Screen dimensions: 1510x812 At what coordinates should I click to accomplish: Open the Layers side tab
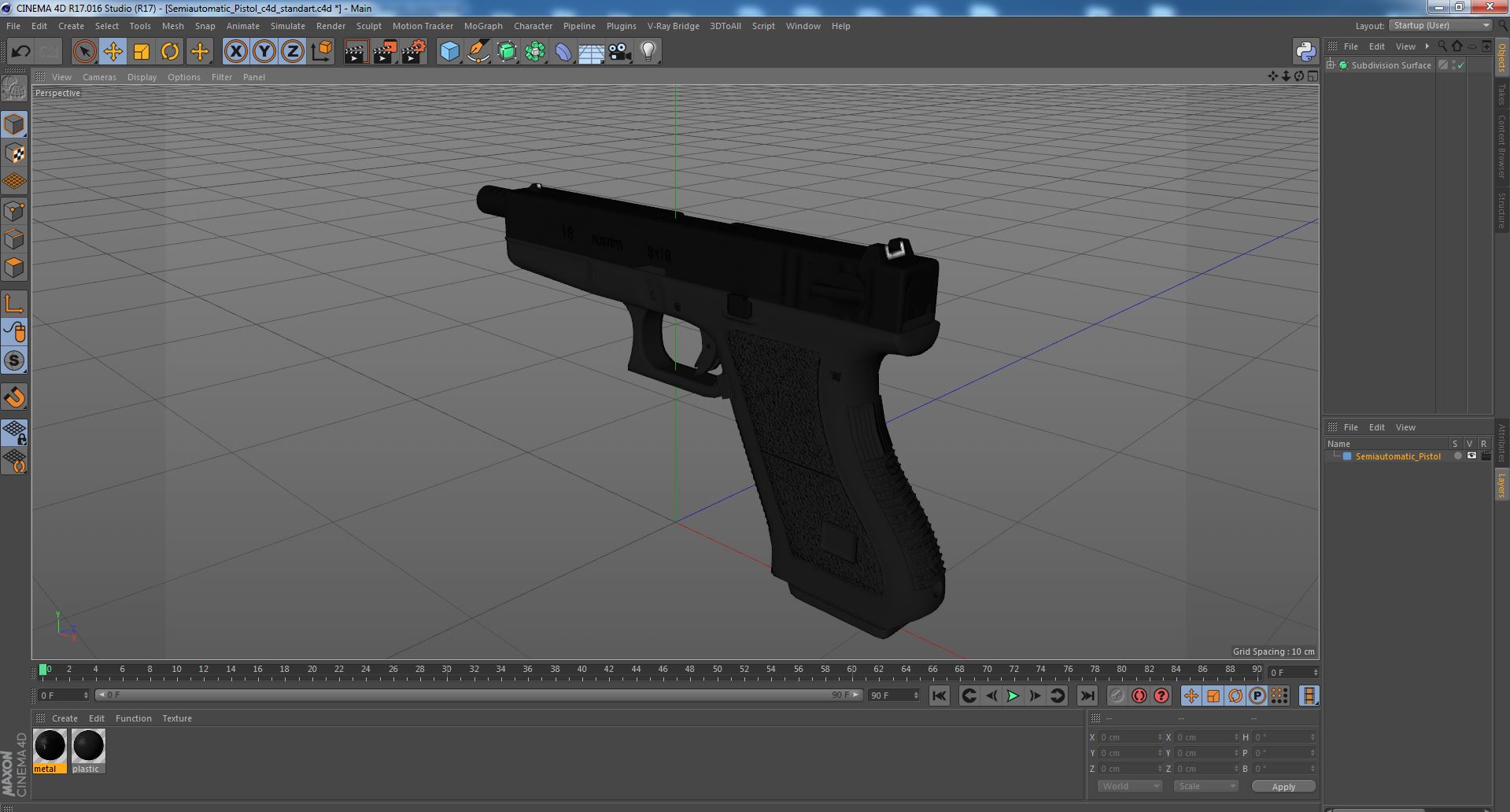point(1501,485)
